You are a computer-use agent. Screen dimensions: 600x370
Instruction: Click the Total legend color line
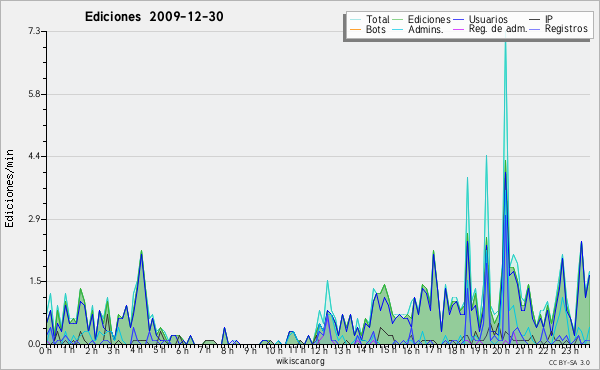click(356, 20)
